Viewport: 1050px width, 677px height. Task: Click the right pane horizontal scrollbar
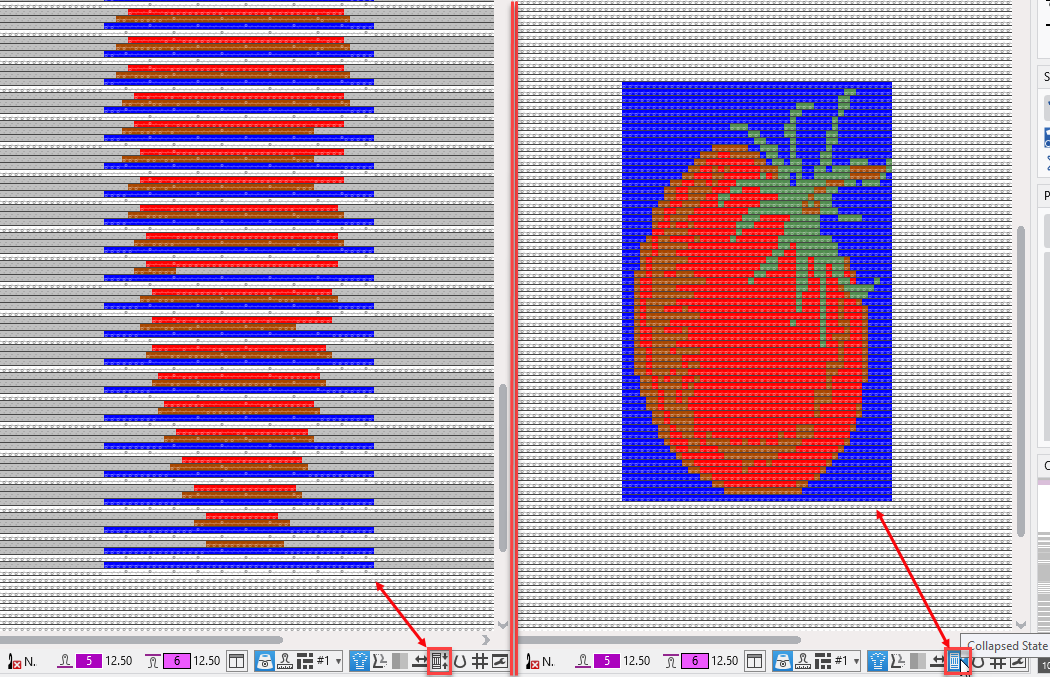pyautogui.click(x=660, y=640)
